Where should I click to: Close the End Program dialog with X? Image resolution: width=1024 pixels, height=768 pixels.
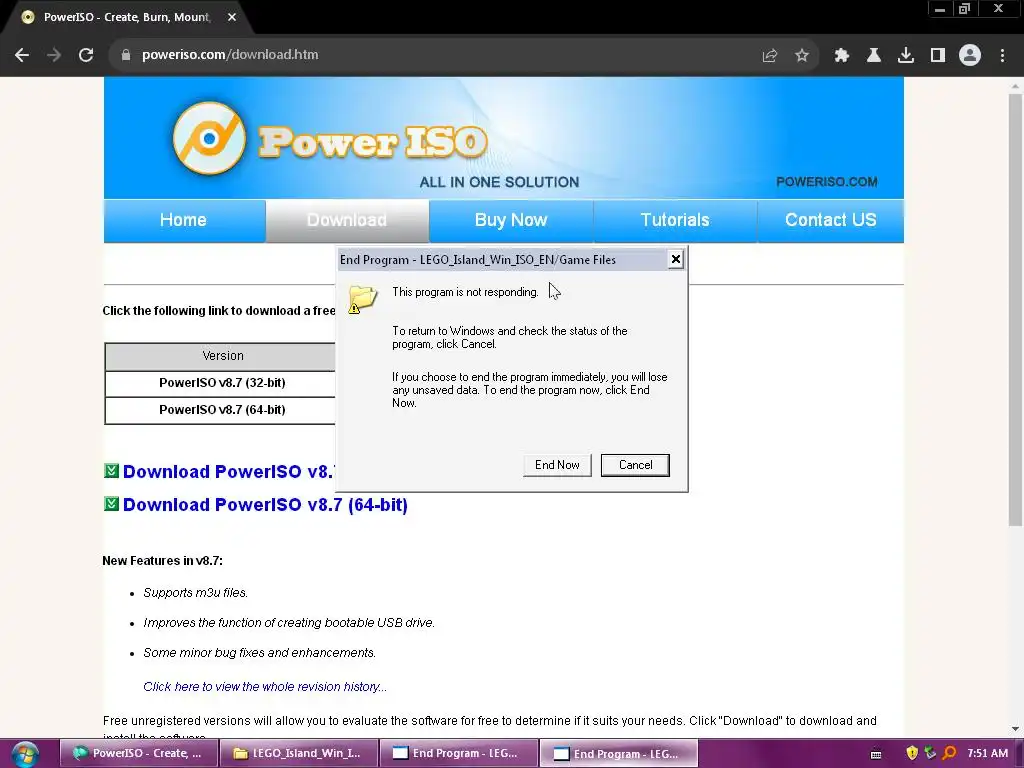click(676, 259)
